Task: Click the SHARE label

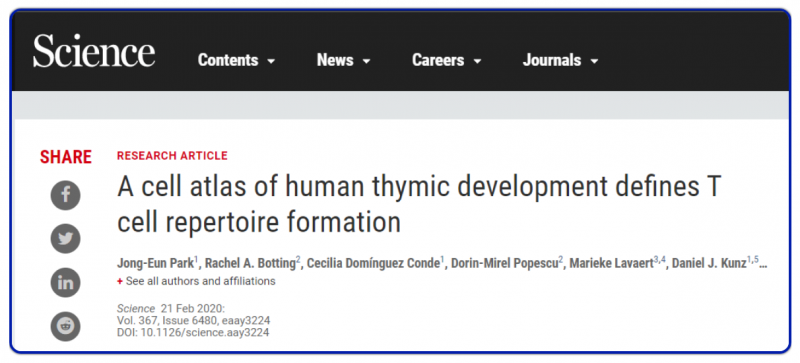Action: pos(66,157)
